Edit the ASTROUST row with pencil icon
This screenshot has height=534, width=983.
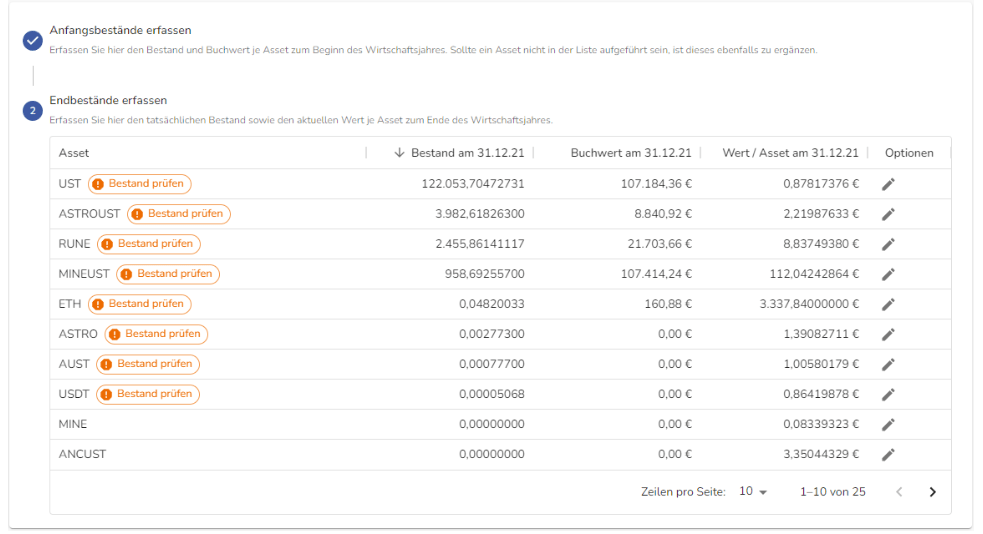point(888,214)
